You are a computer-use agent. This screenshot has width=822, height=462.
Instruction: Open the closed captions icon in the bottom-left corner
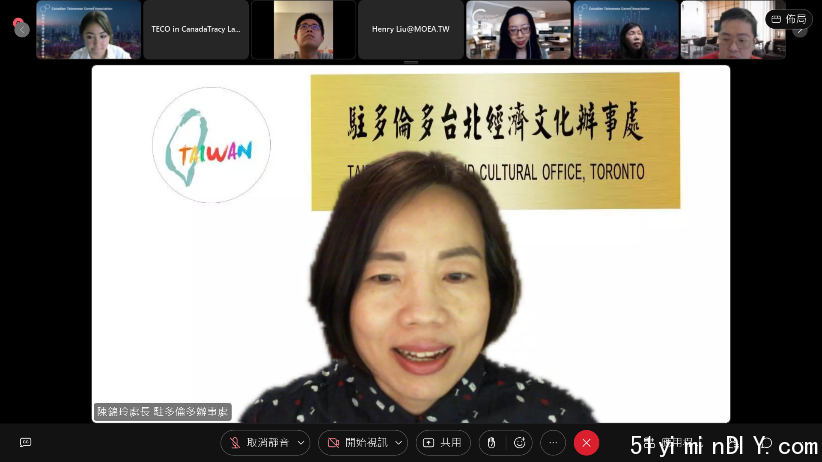click(x=25, y=443)
